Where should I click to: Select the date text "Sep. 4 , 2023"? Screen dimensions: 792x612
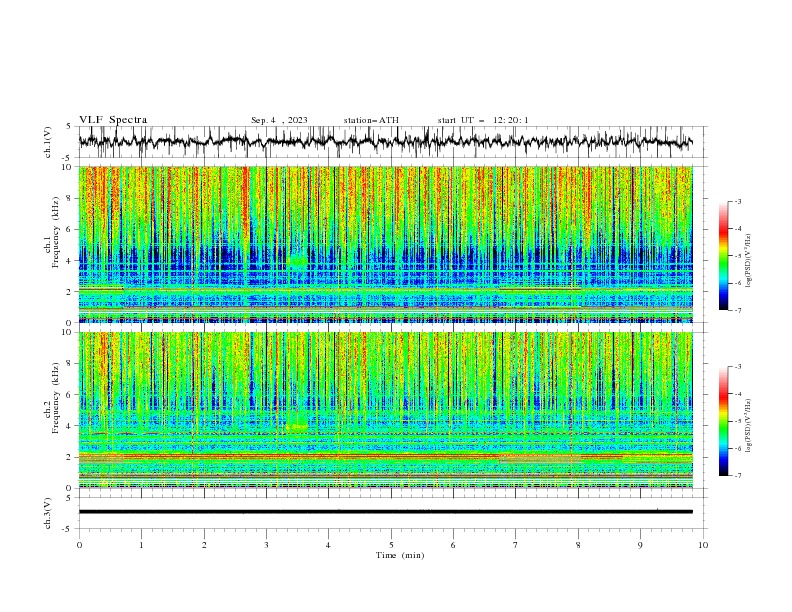pos(279,120)
